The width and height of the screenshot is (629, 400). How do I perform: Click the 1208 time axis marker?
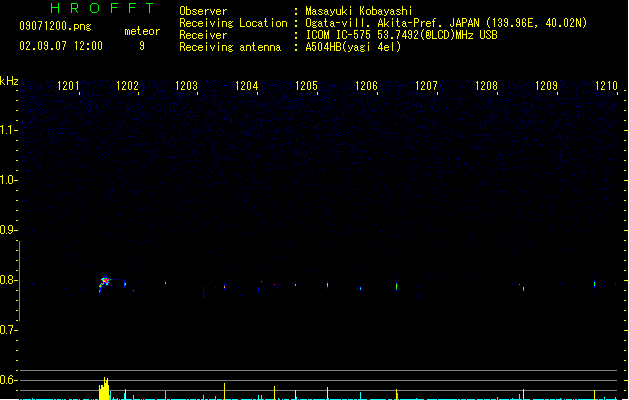pos(486,85)
